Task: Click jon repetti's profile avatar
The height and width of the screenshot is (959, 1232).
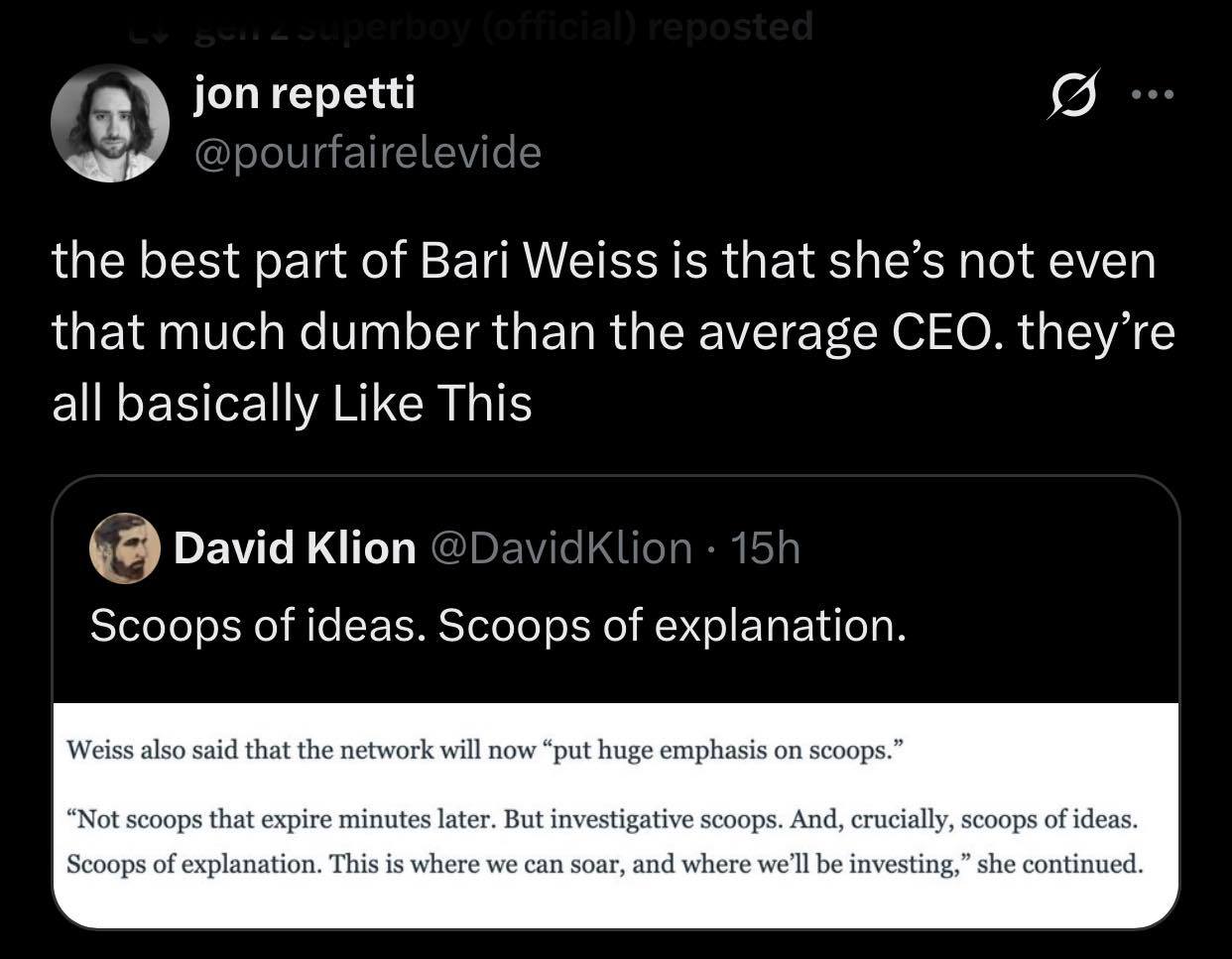Action: click(x=109, y=125)
